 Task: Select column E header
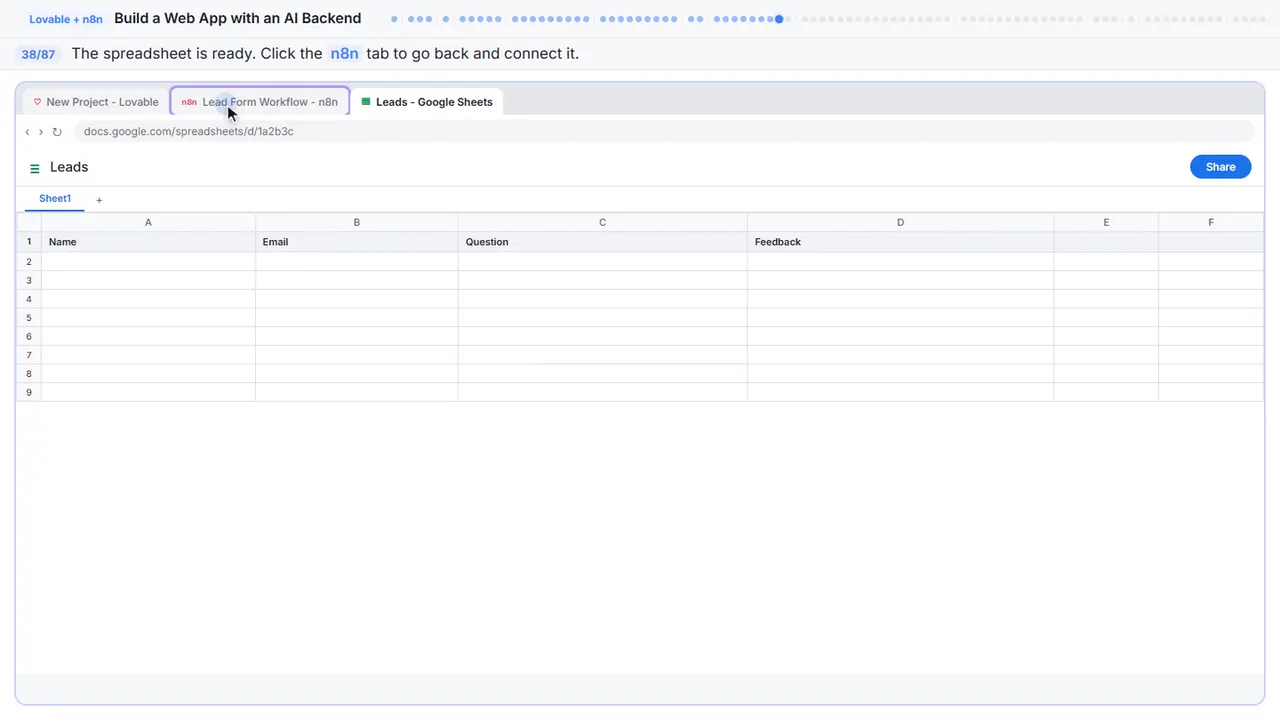coord(1106,222)
